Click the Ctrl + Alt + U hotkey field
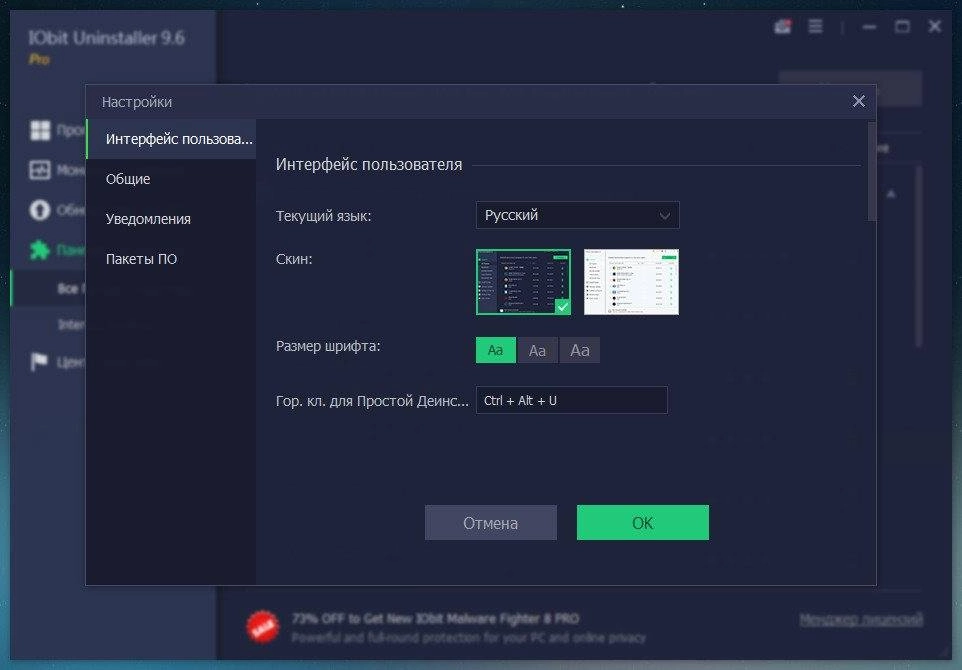The height and width of the screenshot is (670, 962). pyautogui.click(x=572, y=401)
